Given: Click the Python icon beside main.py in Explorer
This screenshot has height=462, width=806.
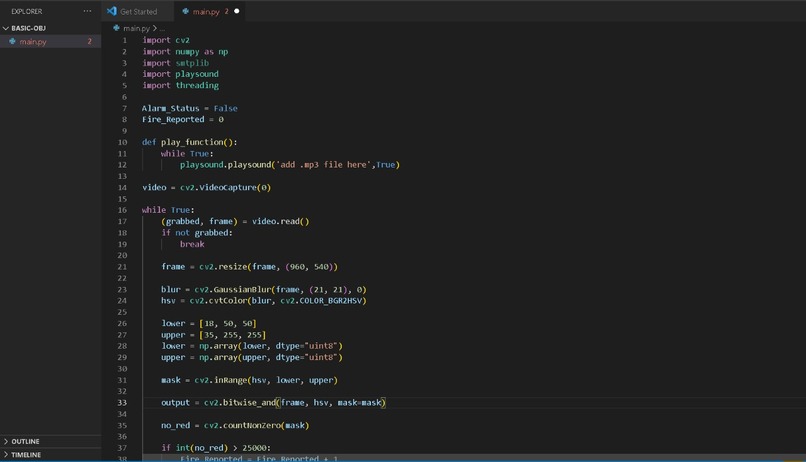Looking at the screenshot, I should [x=12, y=41].
